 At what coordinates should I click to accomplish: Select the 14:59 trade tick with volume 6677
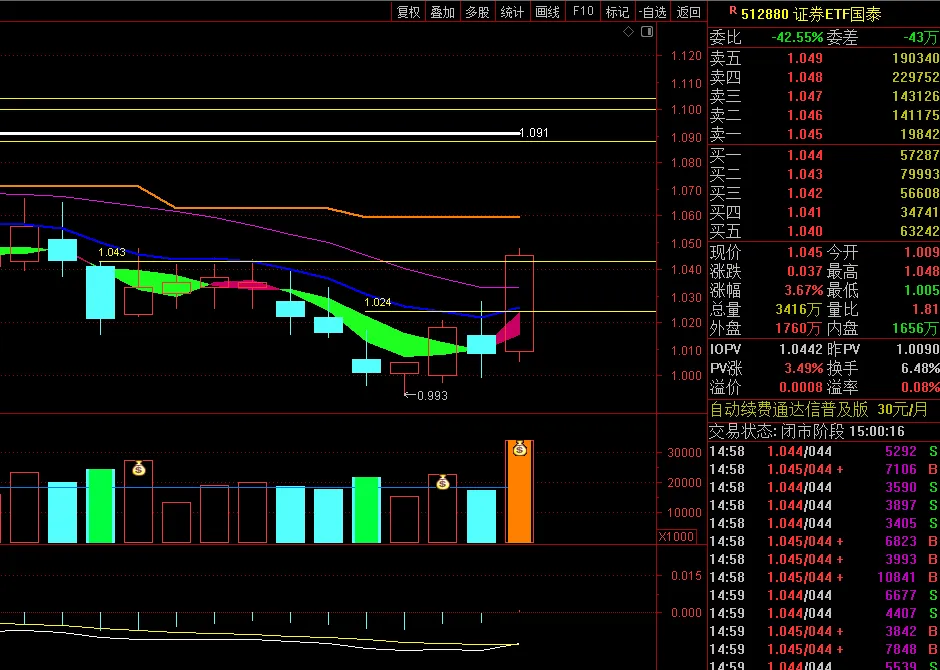[x=824, y=595]
